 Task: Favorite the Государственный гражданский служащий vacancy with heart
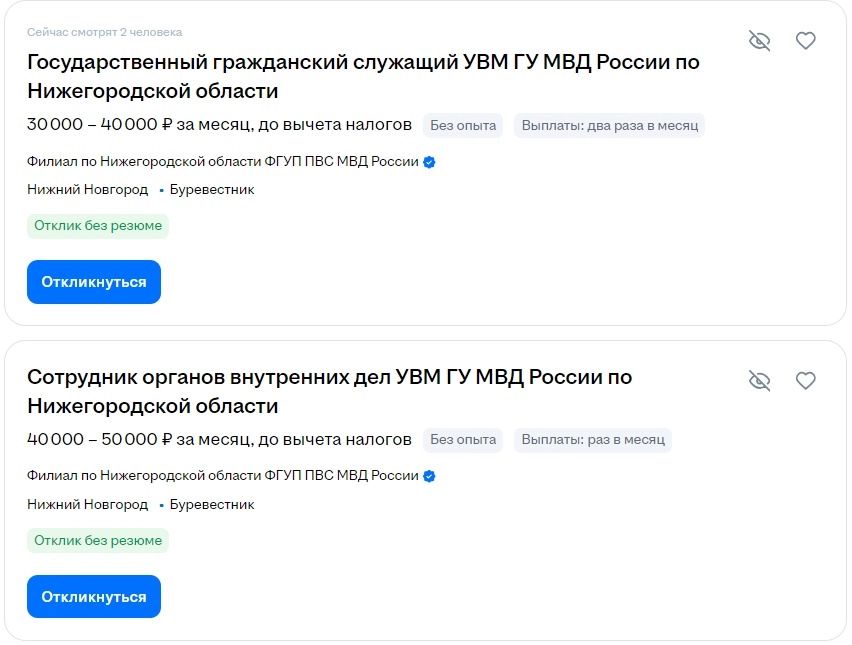tap(806, 41)
